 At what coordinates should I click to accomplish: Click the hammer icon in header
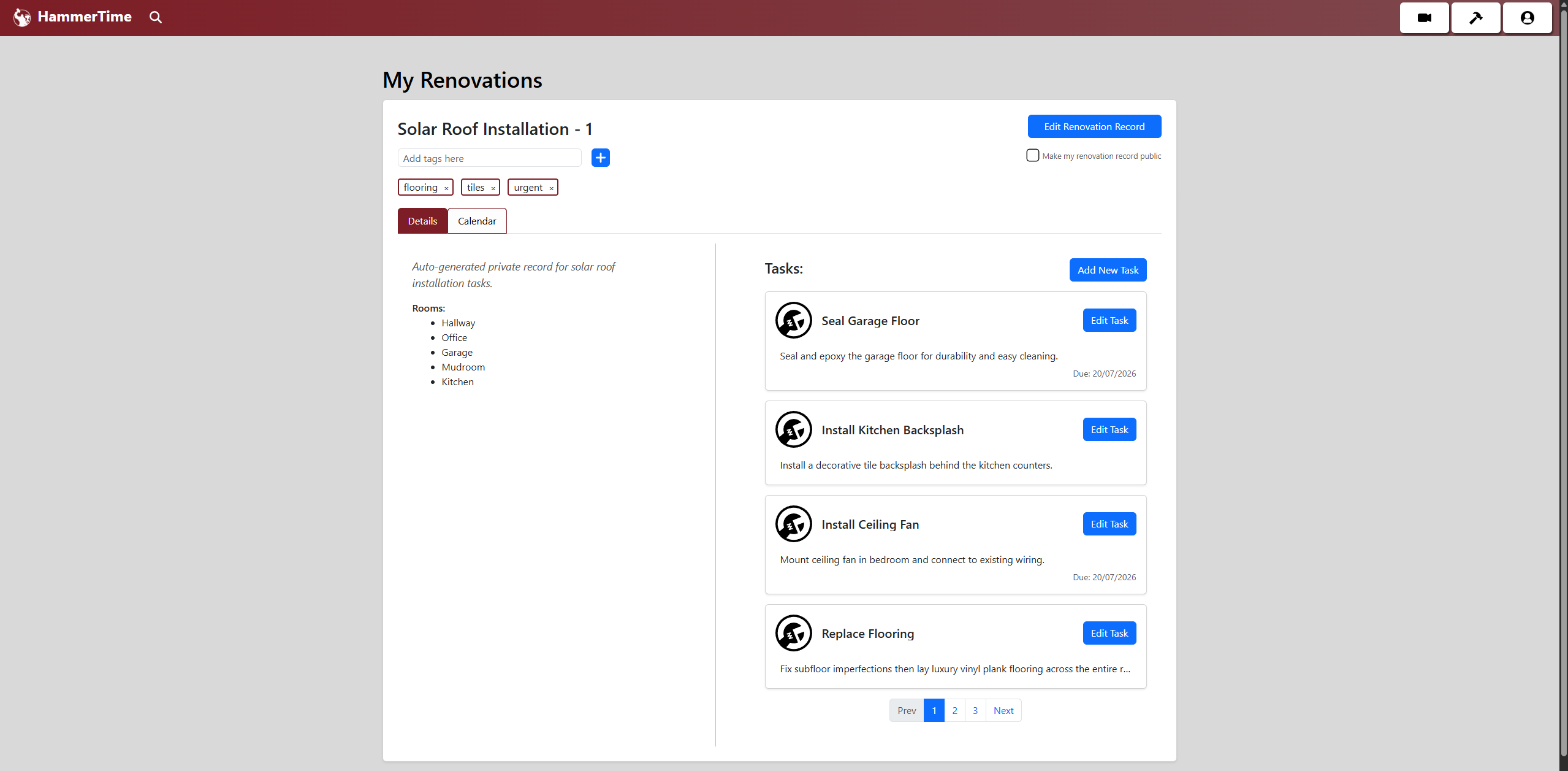(1475, 18)
